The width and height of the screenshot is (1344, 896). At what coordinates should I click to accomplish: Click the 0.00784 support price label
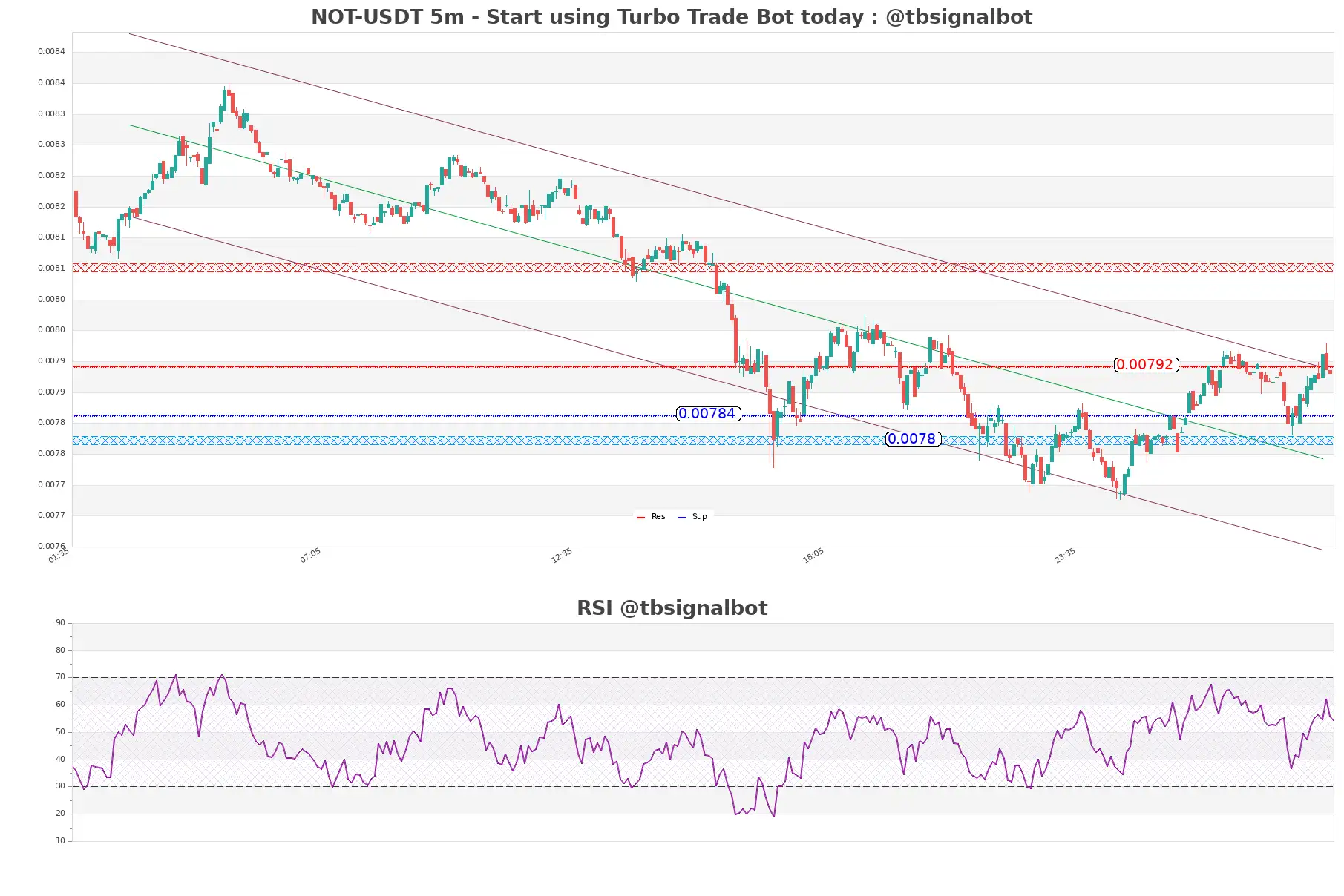(708, 414)
